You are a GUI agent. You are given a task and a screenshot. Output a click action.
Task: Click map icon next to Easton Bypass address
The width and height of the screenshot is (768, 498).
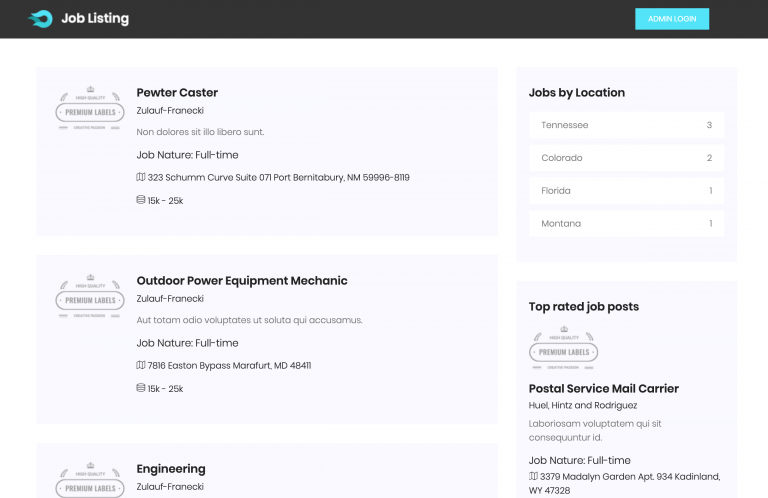pyautogui.click(x=141, y=365)
